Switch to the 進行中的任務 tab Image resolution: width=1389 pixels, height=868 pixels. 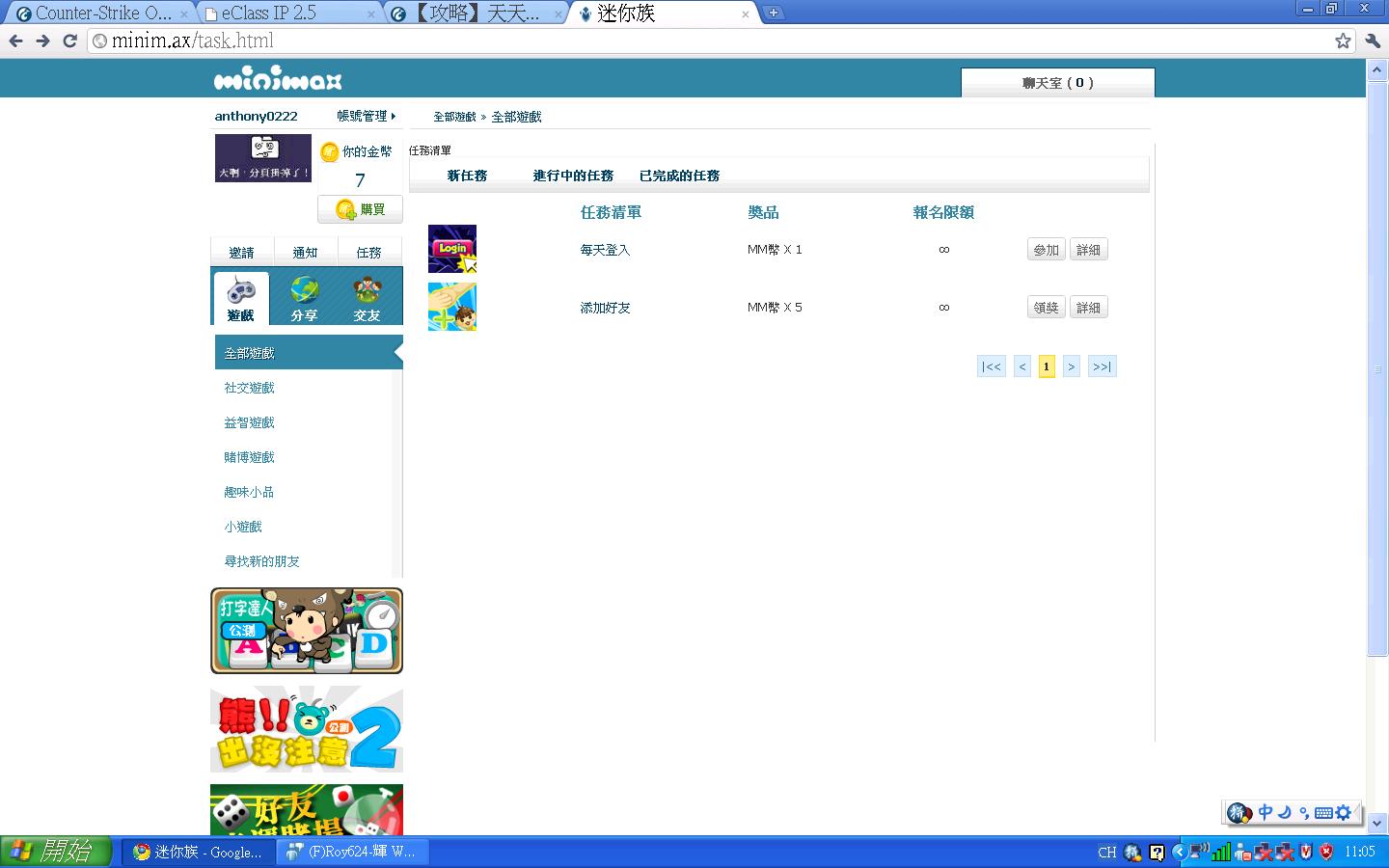click(x=573, y=176)
